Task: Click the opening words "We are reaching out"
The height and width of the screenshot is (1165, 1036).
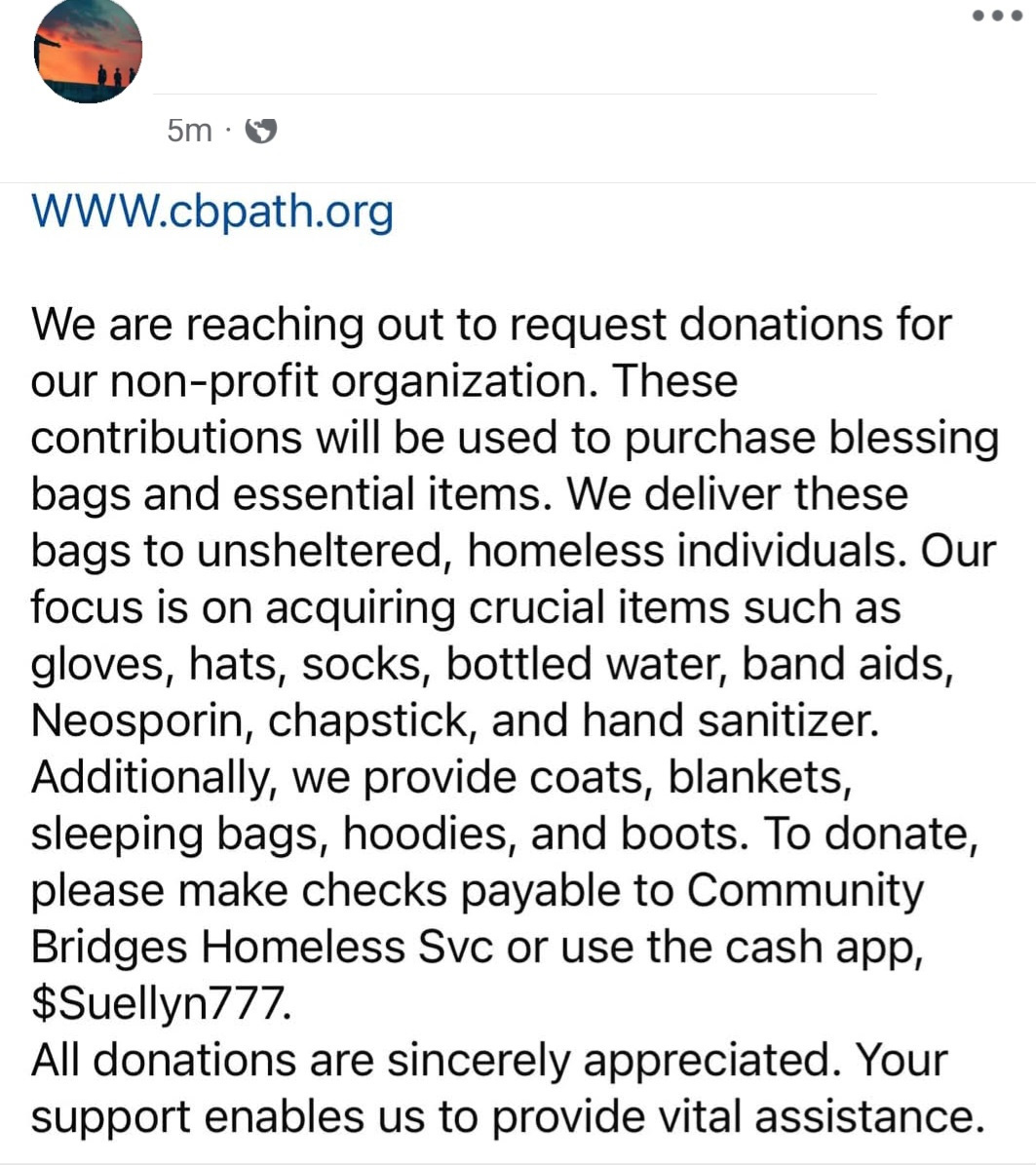Action: [244, 324]
